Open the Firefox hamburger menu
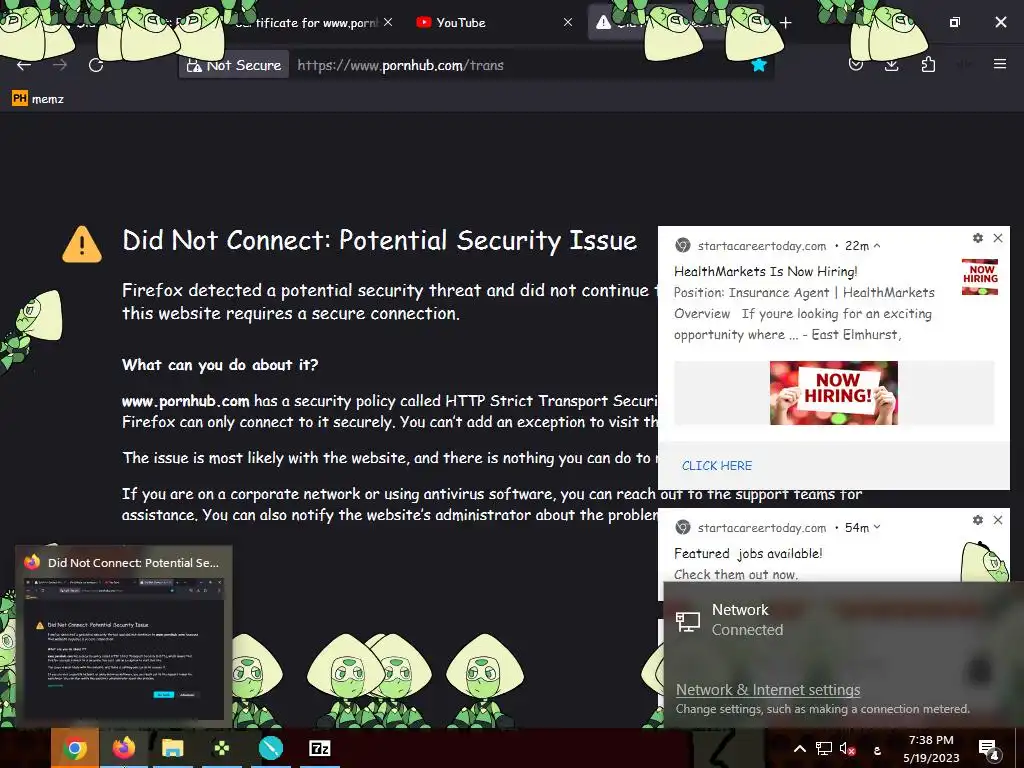This screenshot has width=1024, height=768. 999,64
